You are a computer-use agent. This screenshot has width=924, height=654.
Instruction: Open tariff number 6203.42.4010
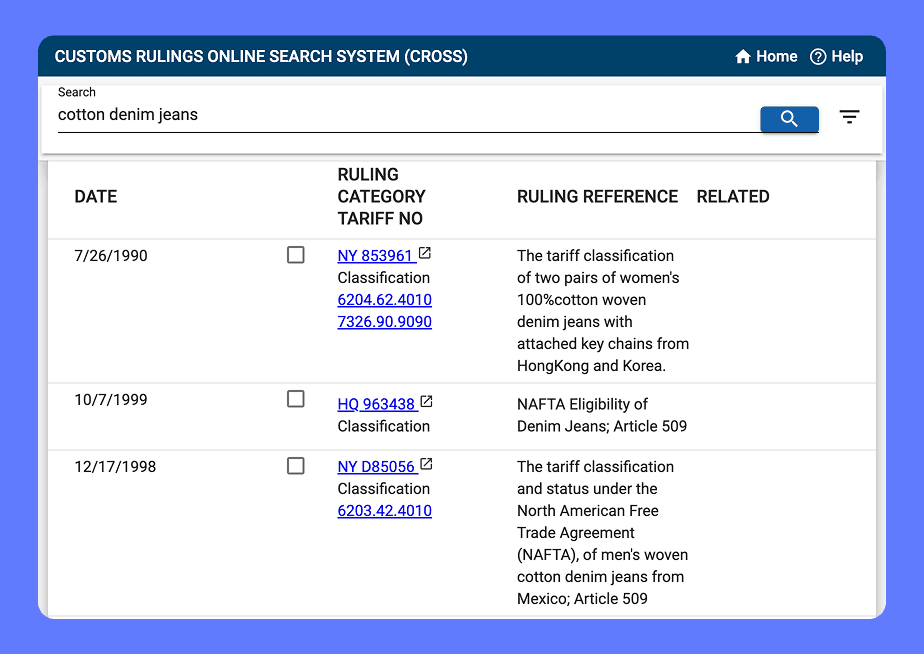(384, 511)
